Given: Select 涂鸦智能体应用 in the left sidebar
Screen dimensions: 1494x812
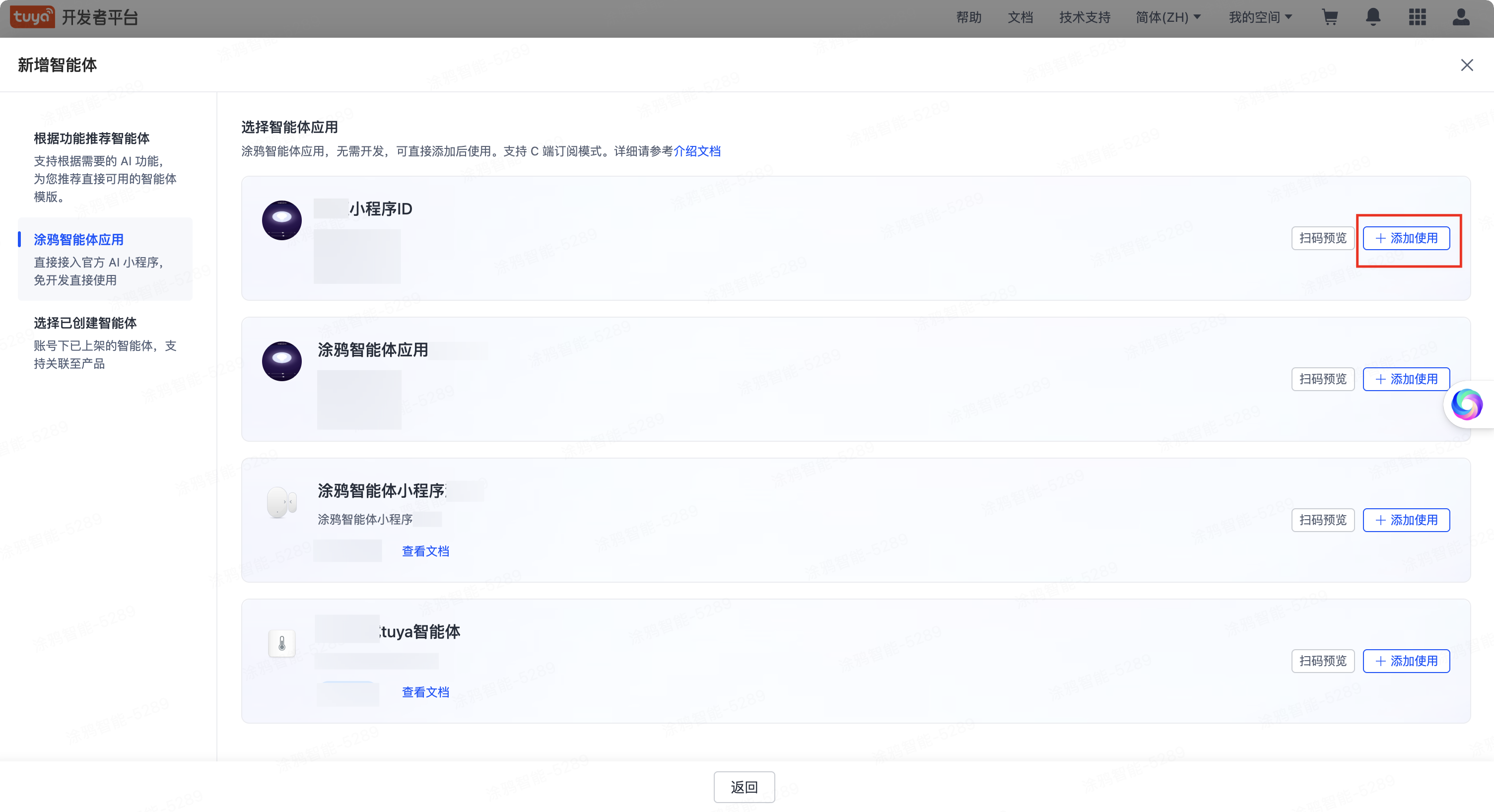Looking at the screenshot, I should pyautogui.click(x=78, y=239).
